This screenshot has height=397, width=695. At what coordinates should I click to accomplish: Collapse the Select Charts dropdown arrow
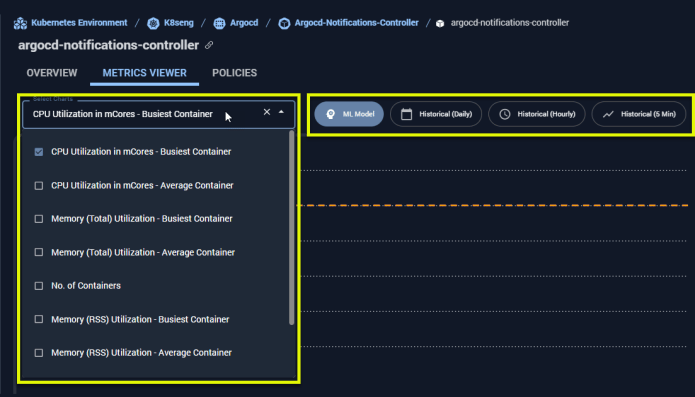pyautogui.click(x=281, y=112)
